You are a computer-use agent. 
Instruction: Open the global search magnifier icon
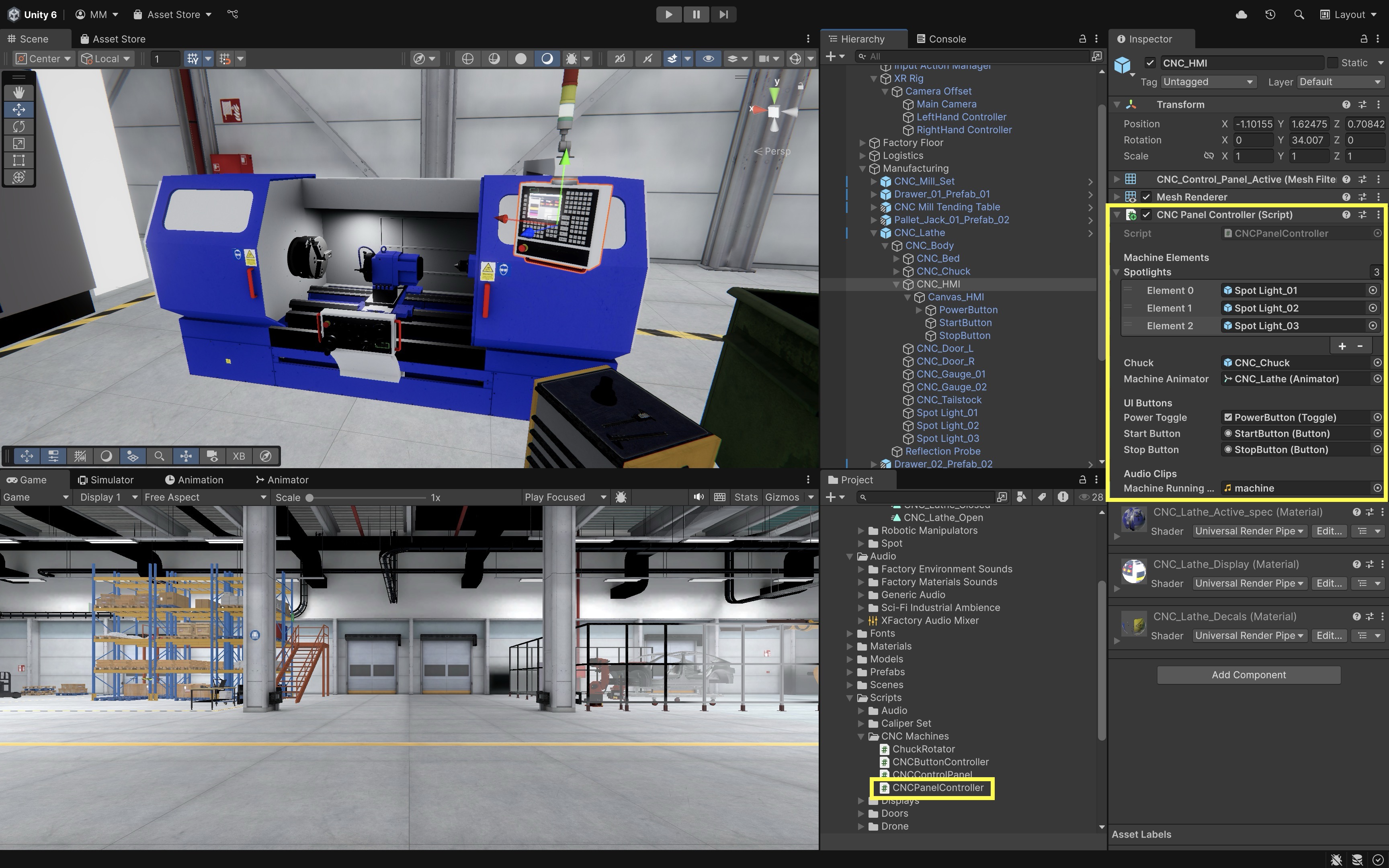[x=1299, y=14]
